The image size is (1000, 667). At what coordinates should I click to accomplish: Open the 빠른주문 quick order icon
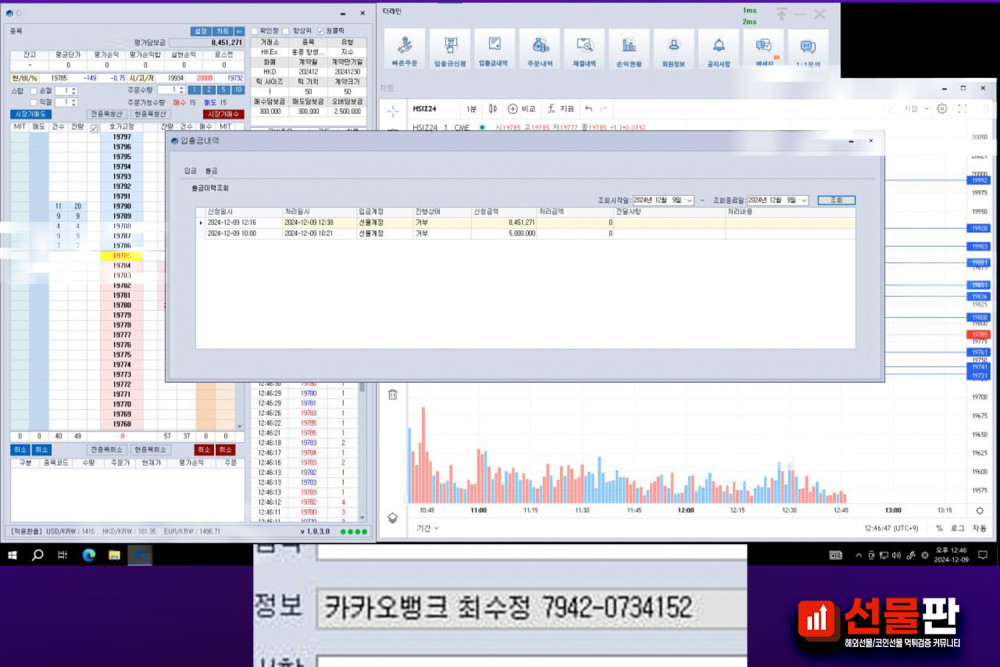click(405, 49)
